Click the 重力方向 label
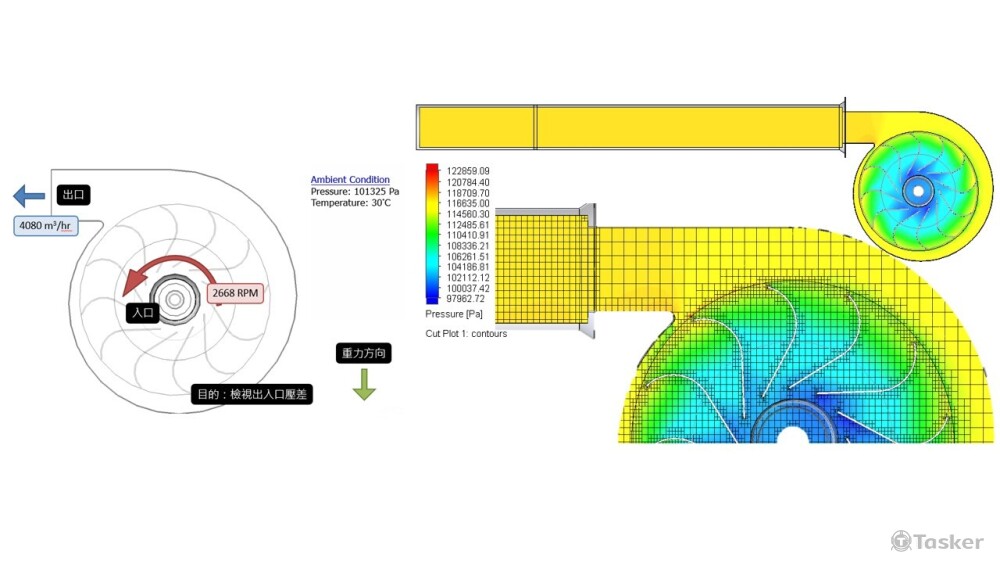 click(x=362, y=353)
